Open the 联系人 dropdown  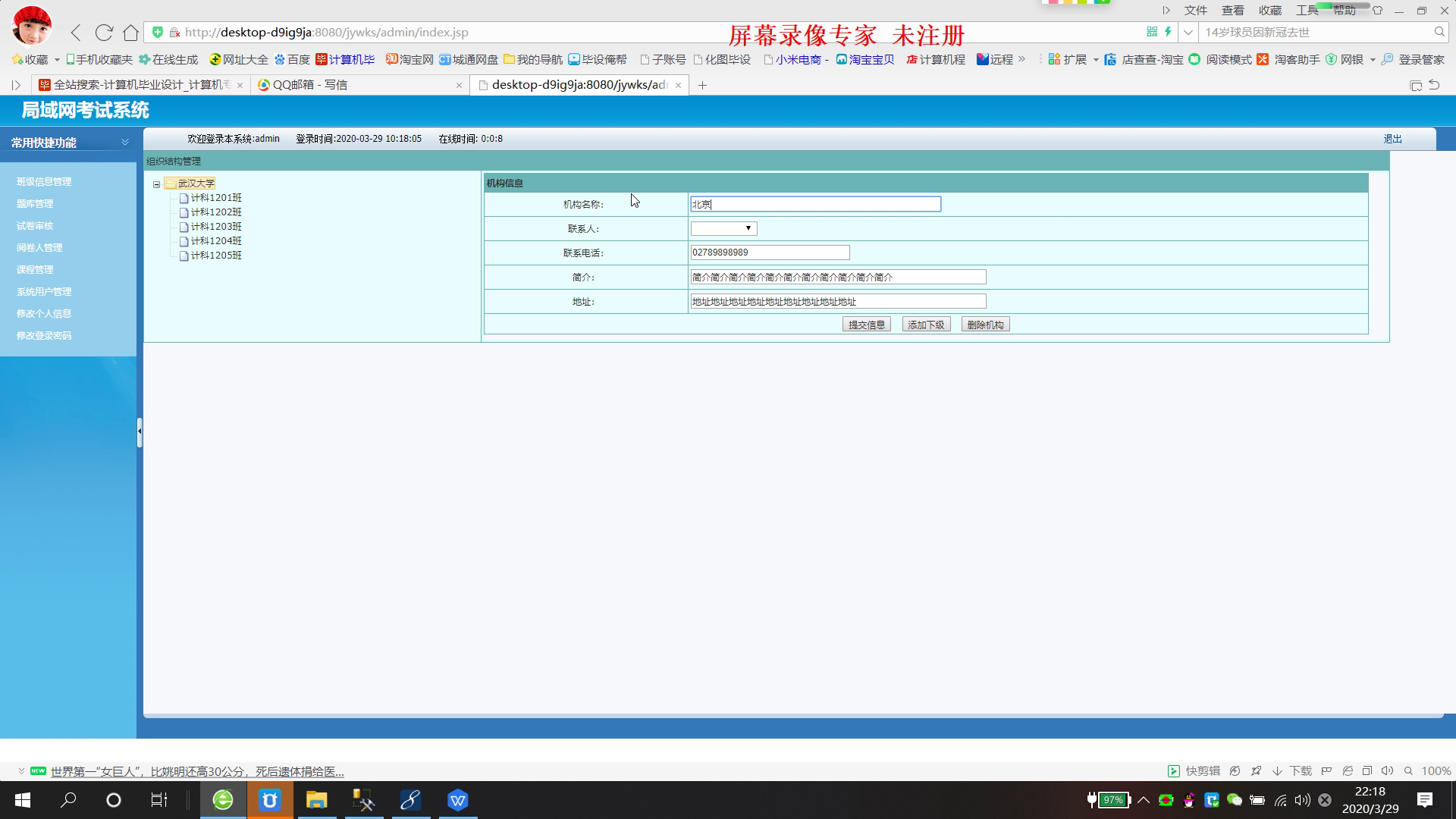723,228
